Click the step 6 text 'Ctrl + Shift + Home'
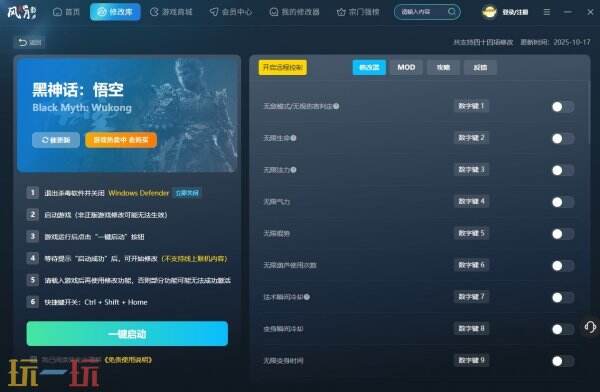This screenshot has width=600, height=392. pos(116,302)
